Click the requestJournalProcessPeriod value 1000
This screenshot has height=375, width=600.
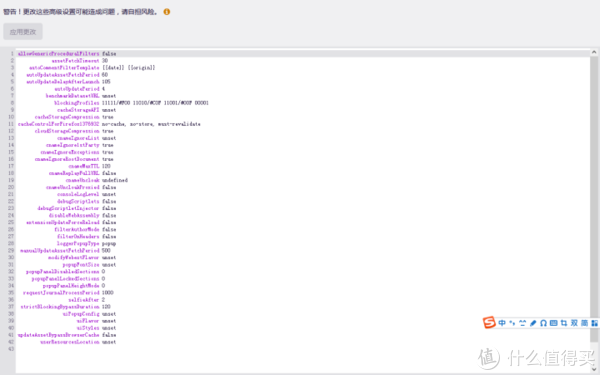(x=108, y=292)
